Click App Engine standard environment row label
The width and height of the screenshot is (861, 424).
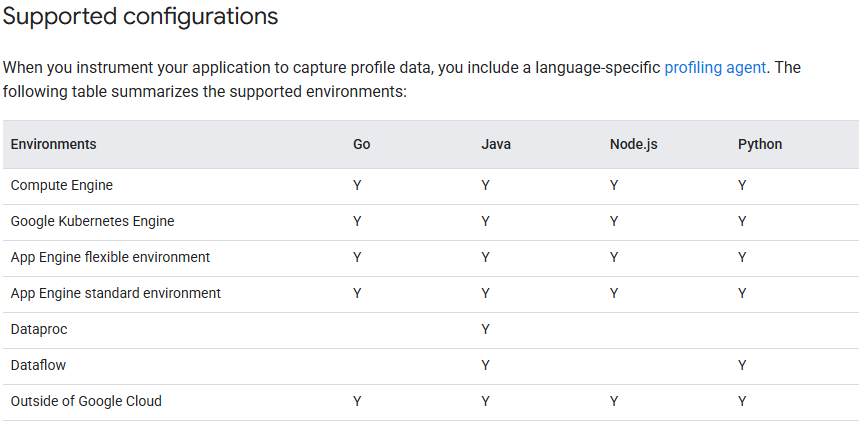pos(115,293)
